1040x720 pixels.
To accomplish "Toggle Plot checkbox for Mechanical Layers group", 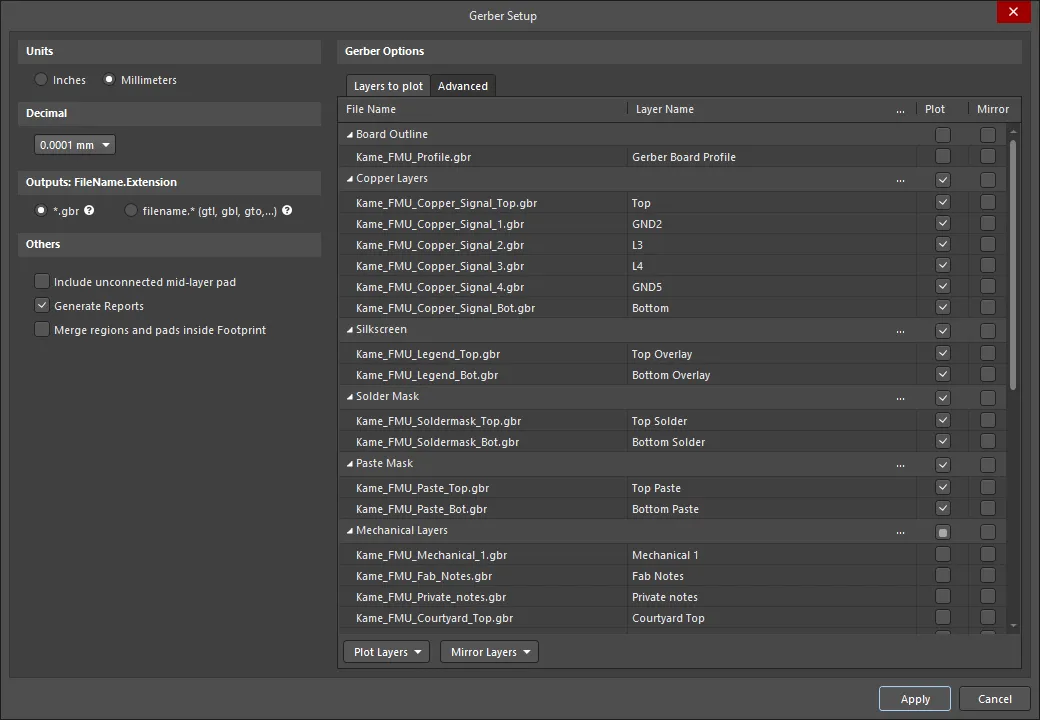I will click(942, 532).
